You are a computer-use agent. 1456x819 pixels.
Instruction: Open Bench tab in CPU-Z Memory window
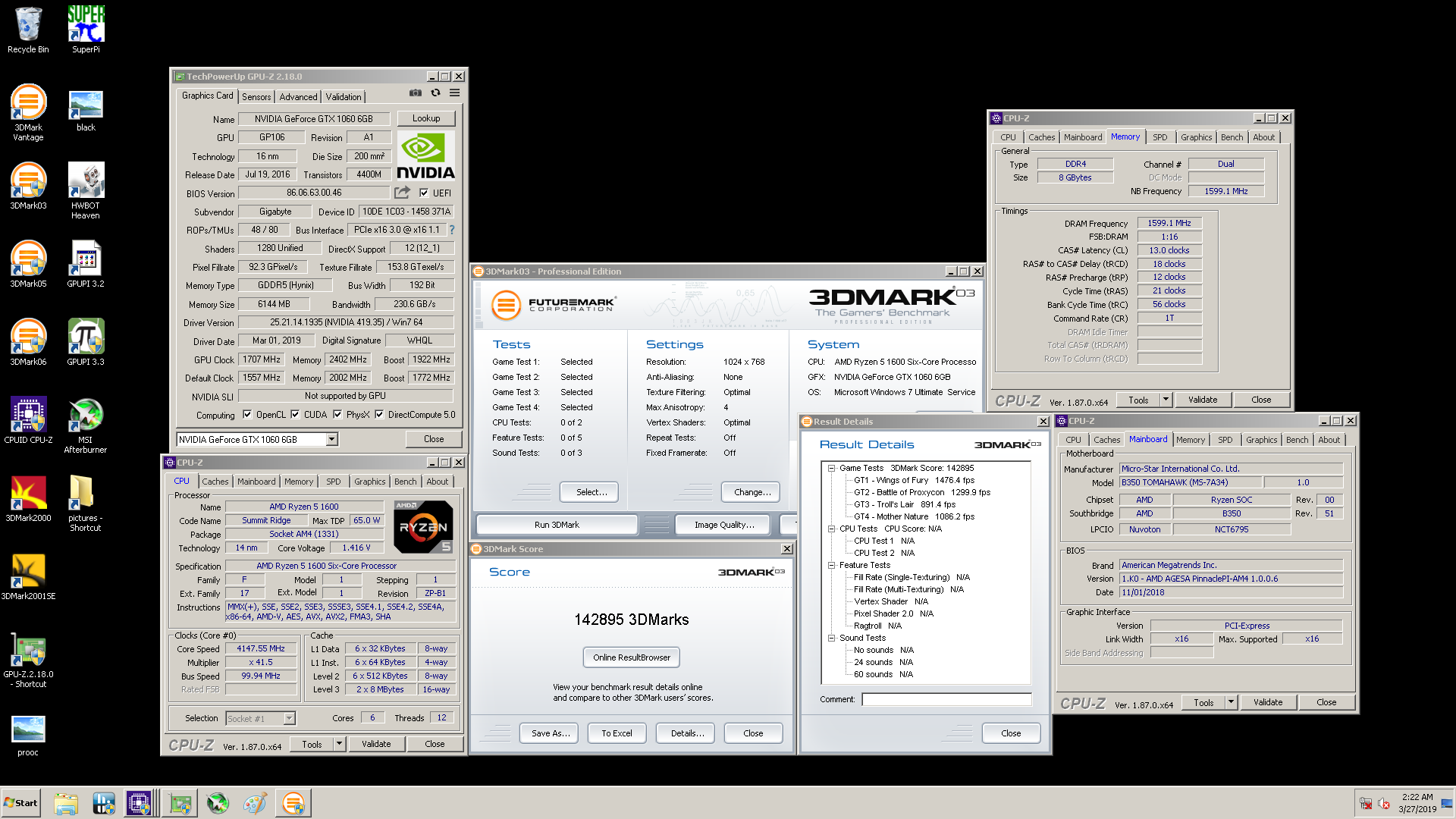[x=1232, y=137]
